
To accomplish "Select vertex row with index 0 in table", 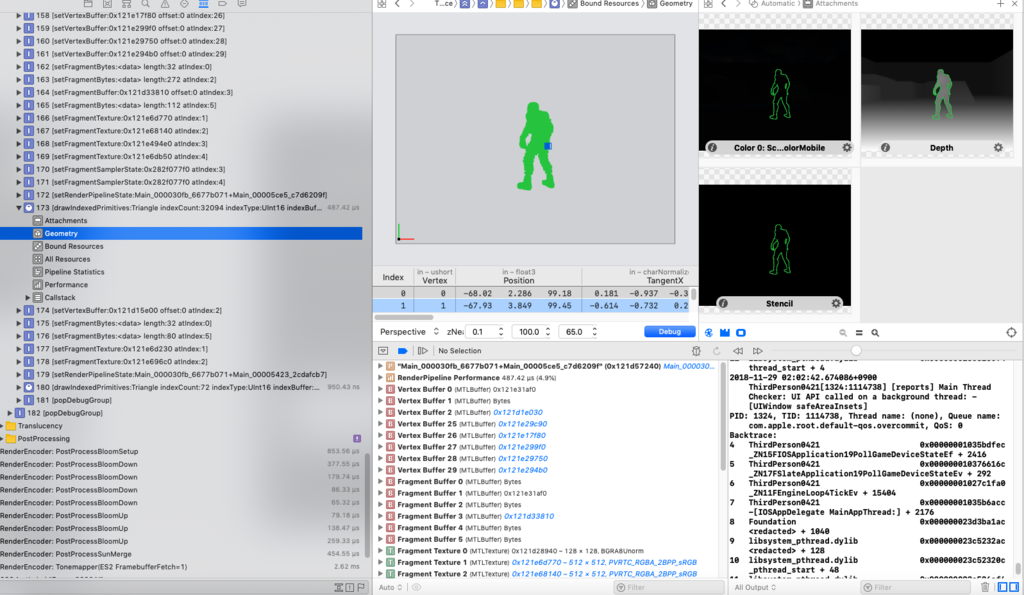I will point(532,293).
